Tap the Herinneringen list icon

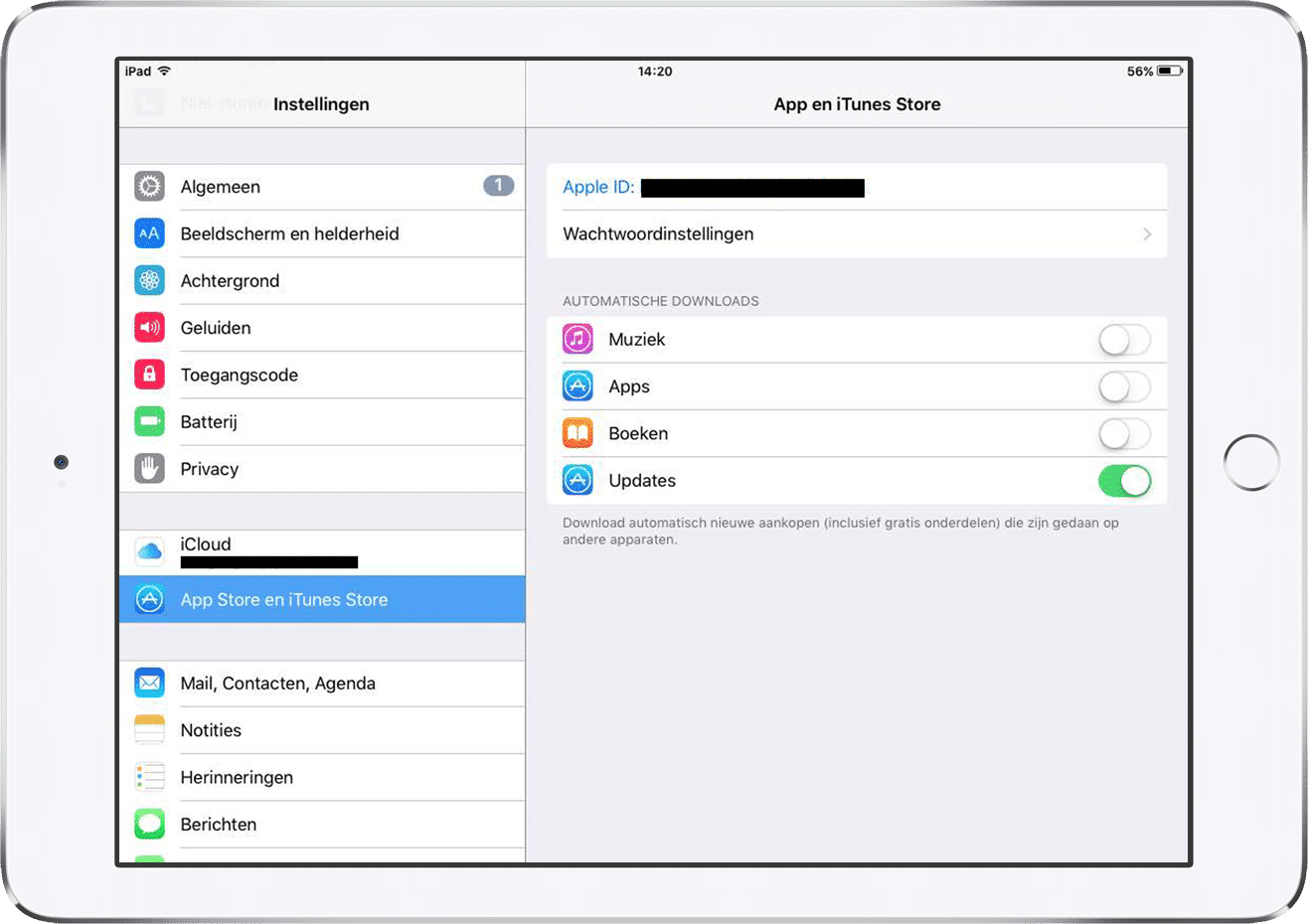(x=149, y=777)
